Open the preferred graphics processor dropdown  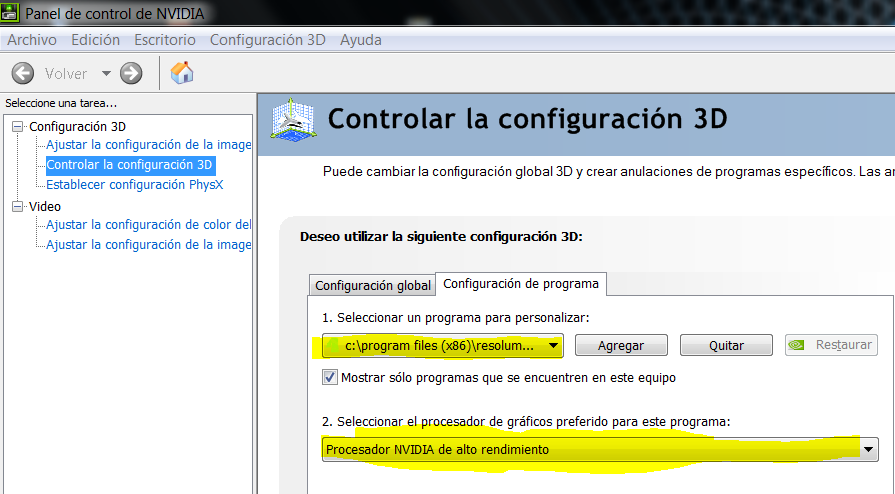coord(869,450)
